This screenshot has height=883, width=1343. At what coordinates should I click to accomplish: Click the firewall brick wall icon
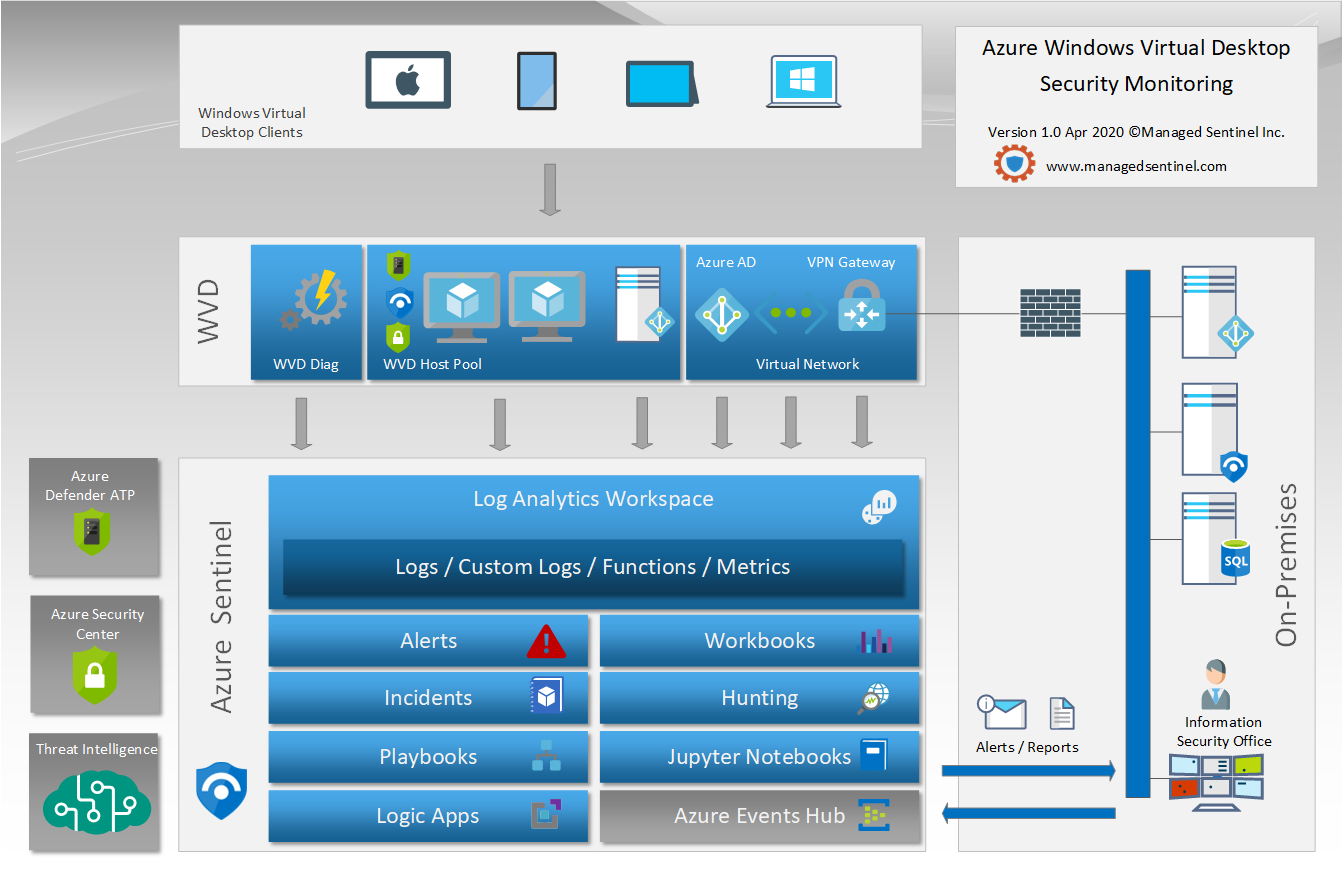[x=1050, y=313]
